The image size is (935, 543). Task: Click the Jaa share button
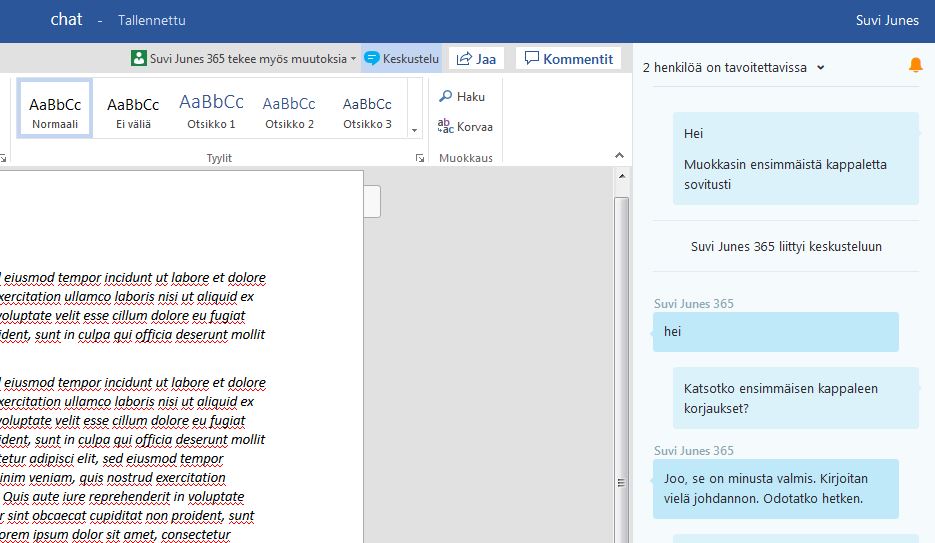click(x=476, y=59)
